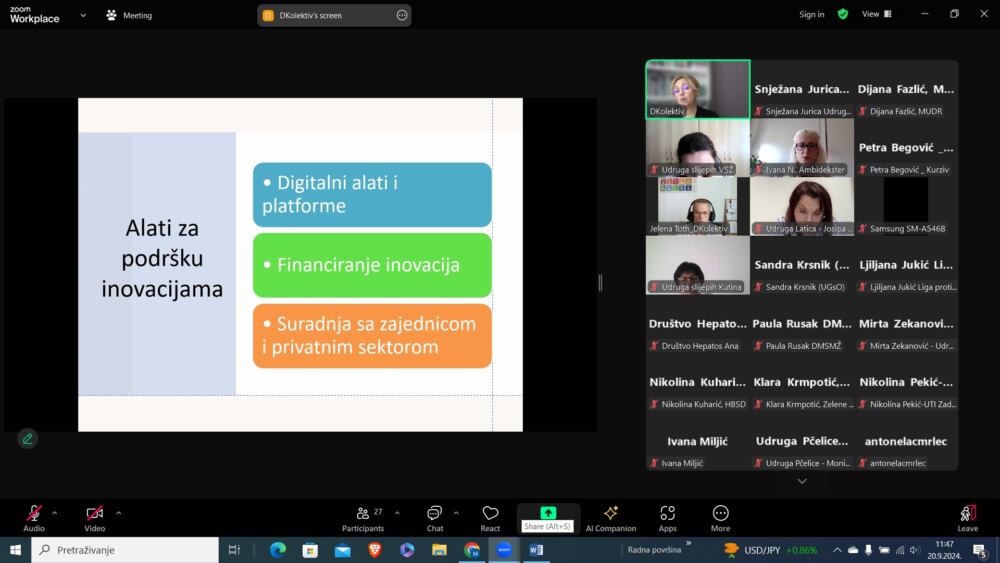
Task: Leave the meeting
Action: (967, 518)
